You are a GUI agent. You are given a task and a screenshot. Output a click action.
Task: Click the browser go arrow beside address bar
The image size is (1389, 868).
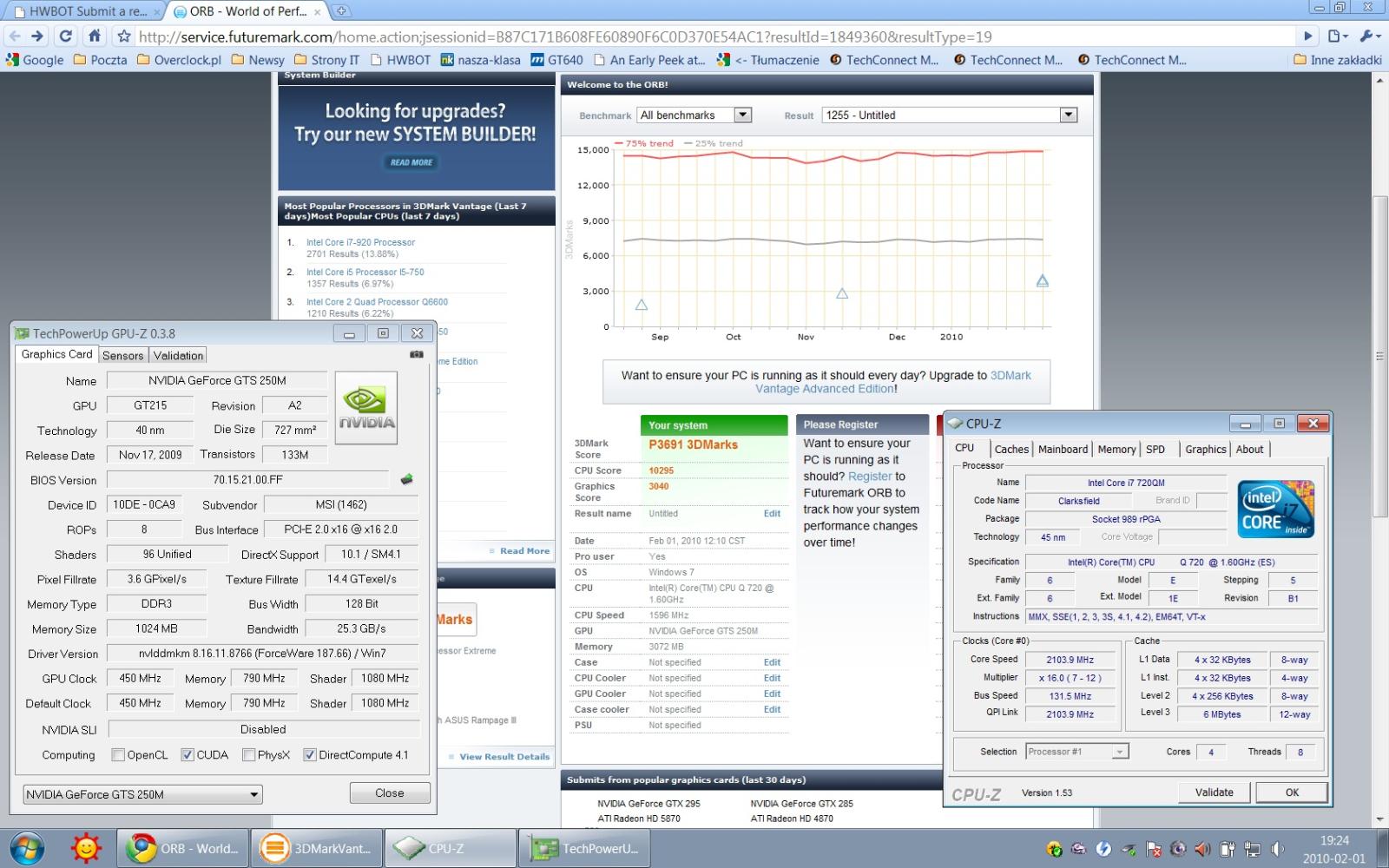pos(1307,36)
